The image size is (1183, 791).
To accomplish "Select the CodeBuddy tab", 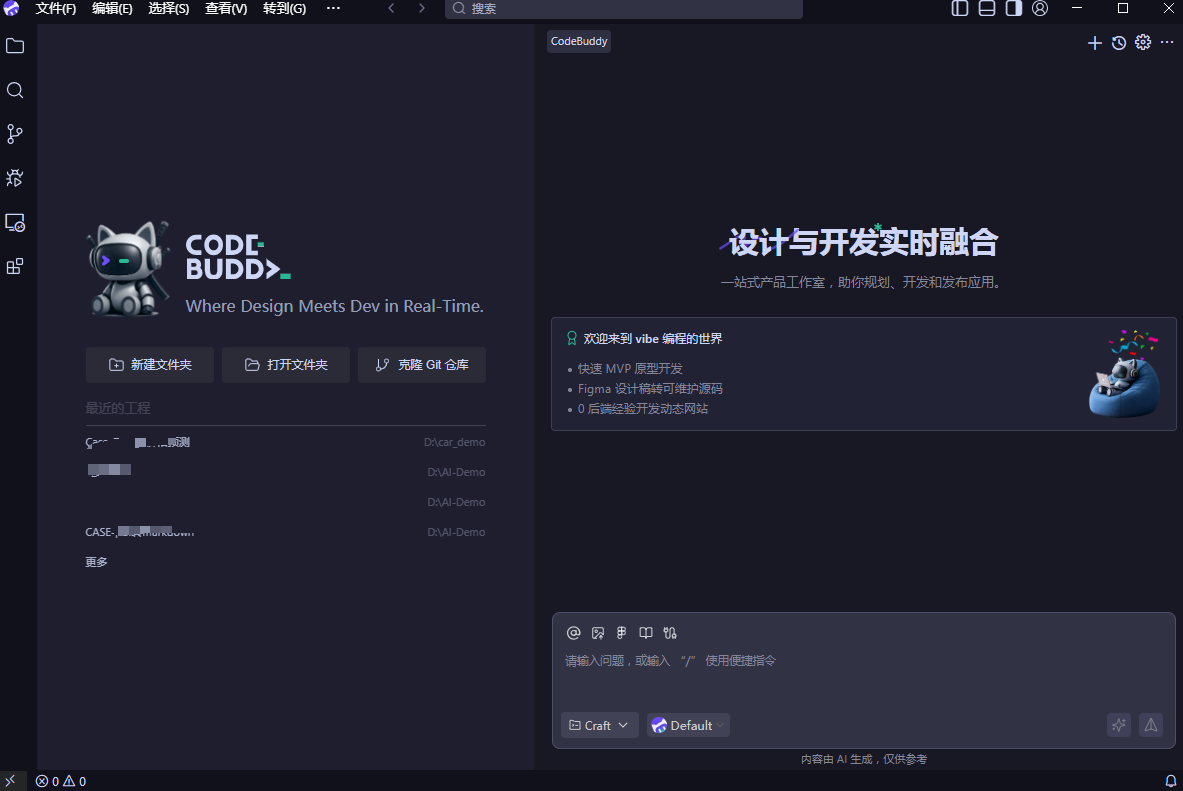I will (579, 42).
